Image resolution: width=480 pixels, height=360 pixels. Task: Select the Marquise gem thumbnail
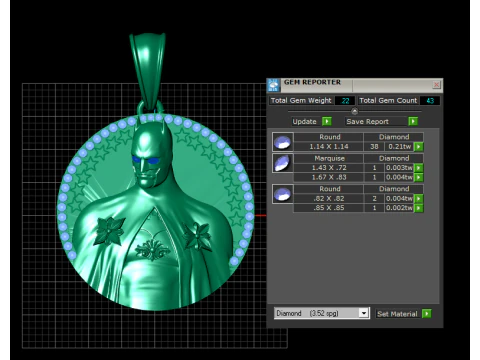tap(283, 163)
